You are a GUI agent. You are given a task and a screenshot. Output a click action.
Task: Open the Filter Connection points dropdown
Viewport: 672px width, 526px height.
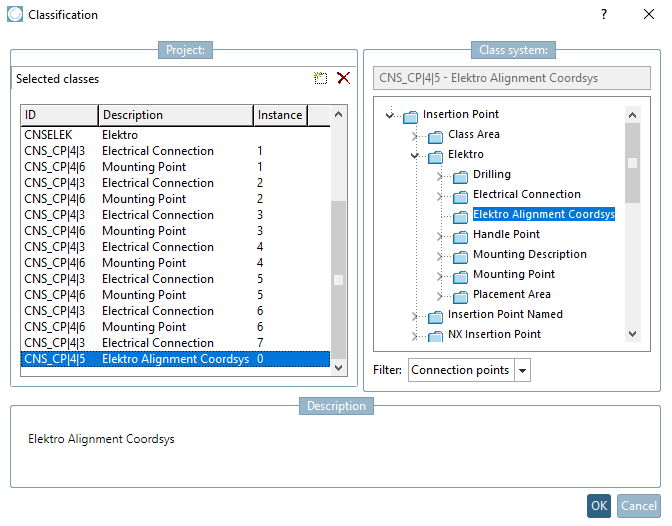click(x=523, y=371)
